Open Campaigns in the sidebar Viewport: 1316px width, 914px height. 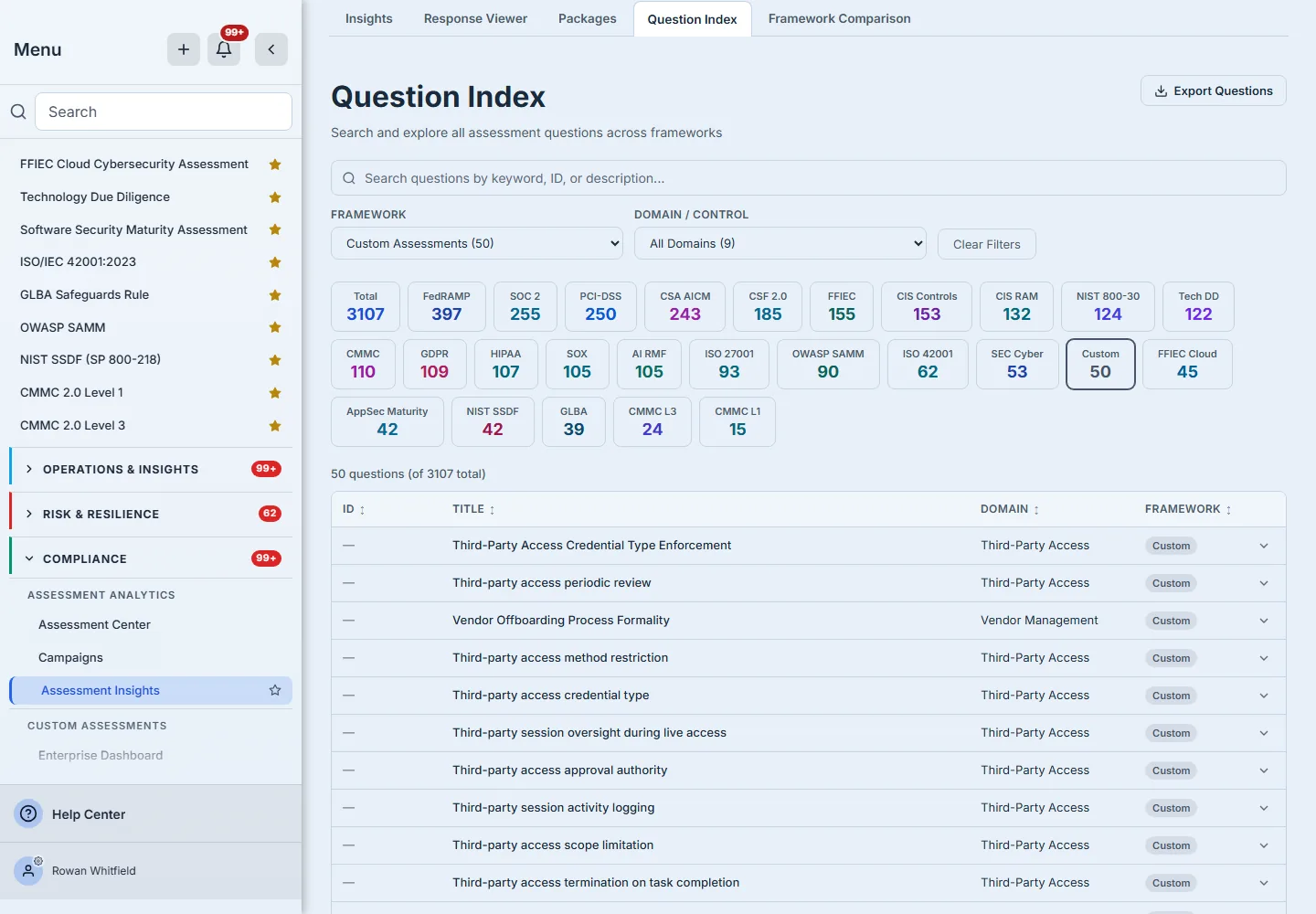(x=70, y=657)
